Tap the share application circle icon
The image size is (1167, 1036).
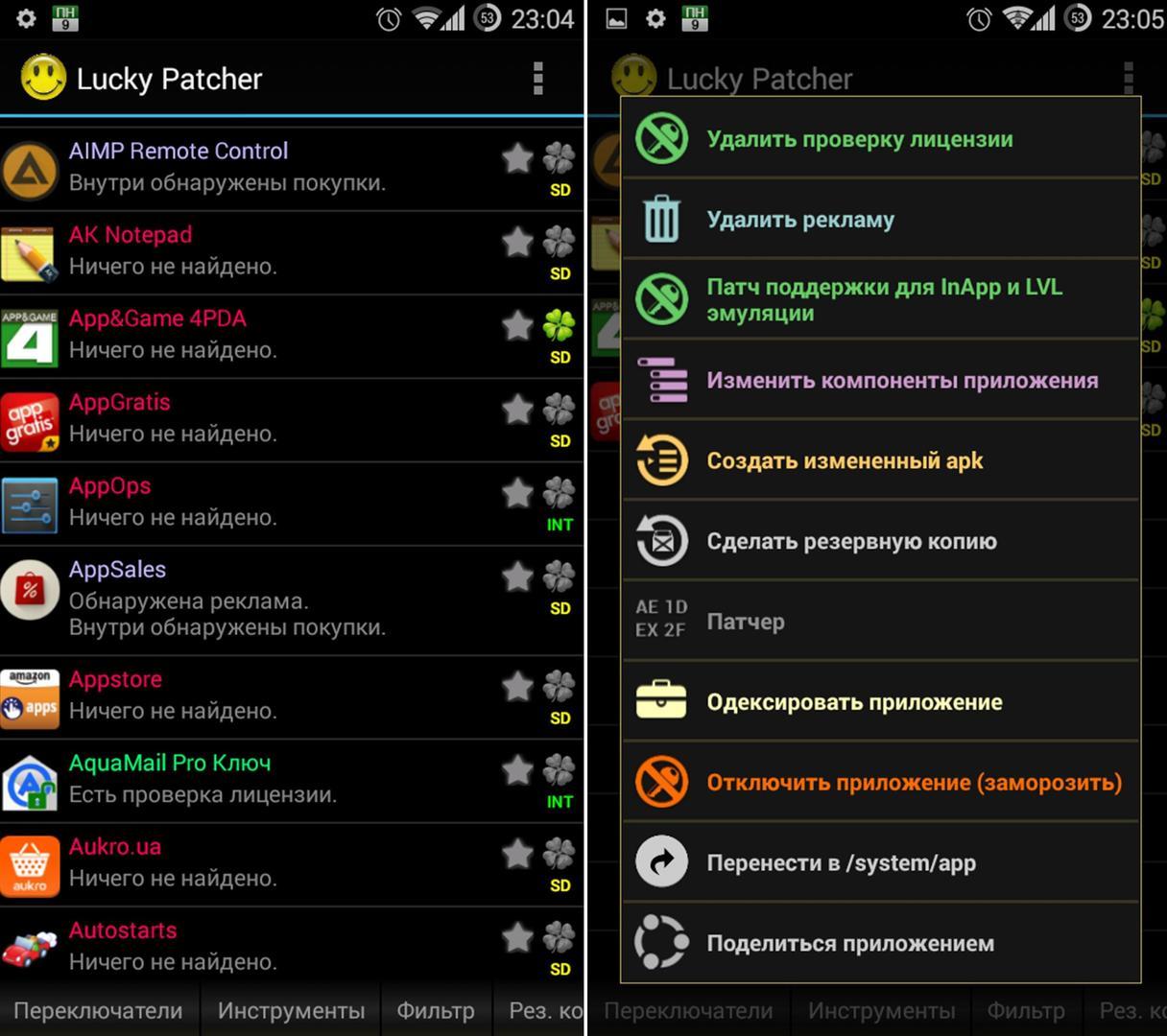coord(661,942)
